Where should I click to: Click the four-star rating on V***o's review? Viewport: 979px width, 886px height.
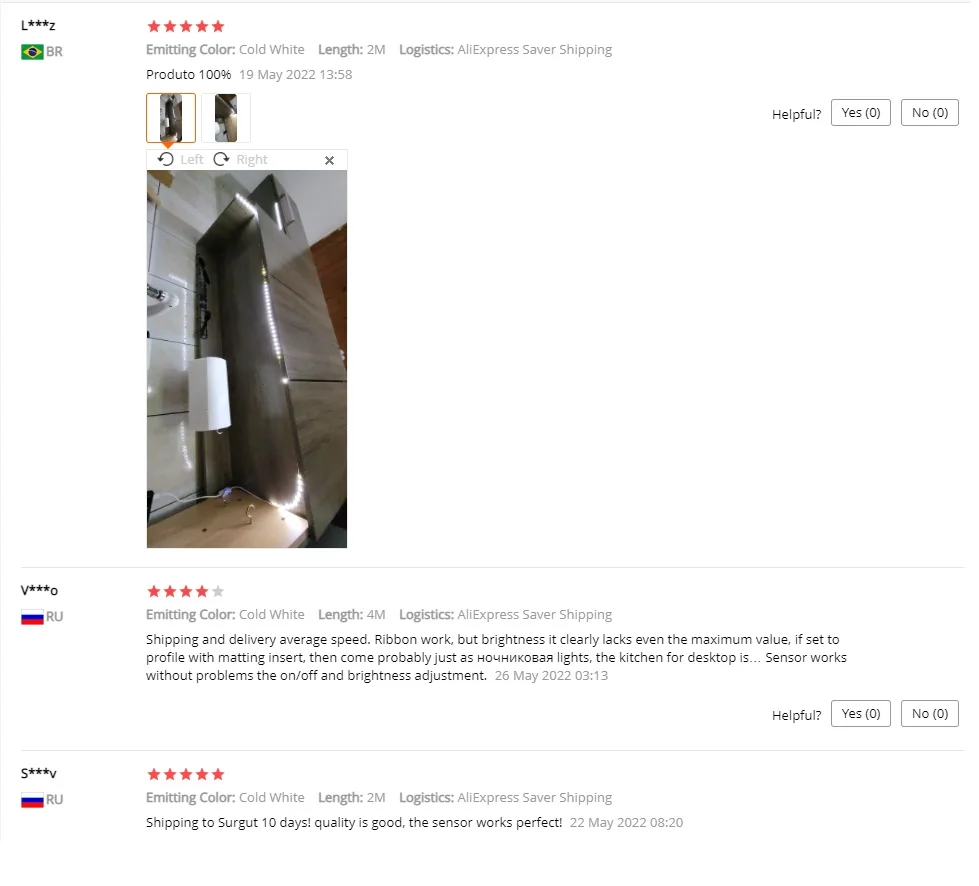pyautogui.click(x=185, y=591)
